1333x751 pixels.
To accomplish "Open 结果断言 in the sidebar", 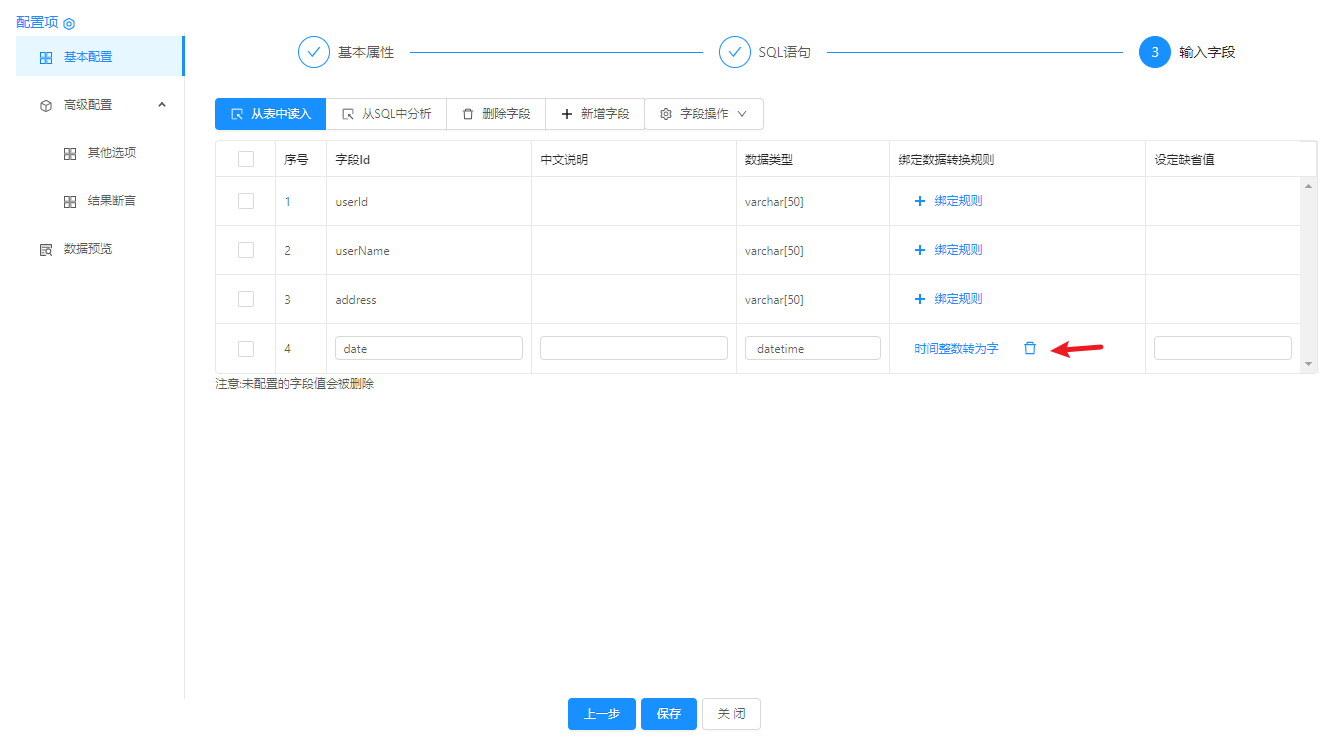I will [x=111, y=201].
